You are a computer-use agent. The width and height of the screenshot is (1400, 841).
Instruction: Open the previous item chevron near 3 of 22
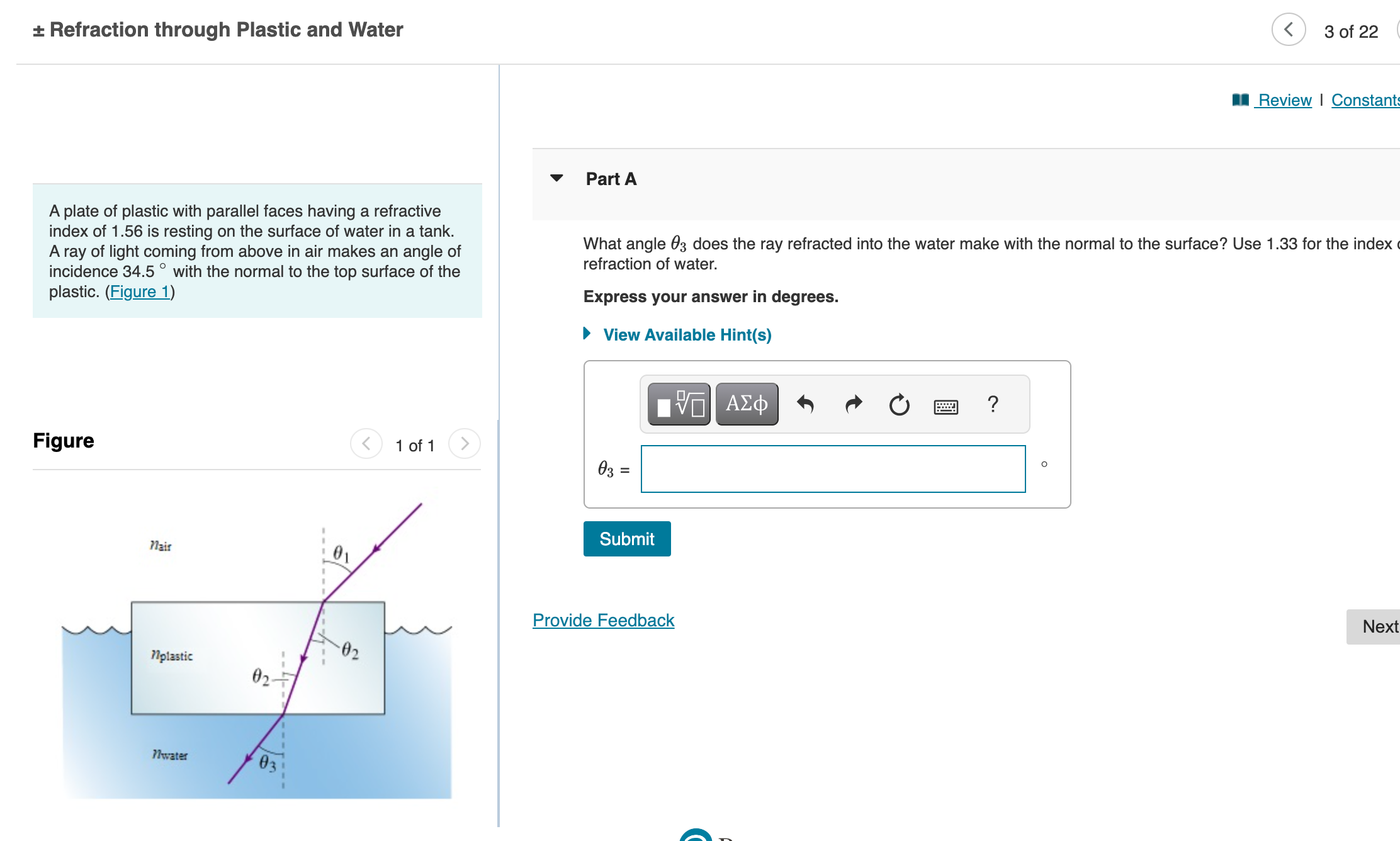tap(1288, 30)
